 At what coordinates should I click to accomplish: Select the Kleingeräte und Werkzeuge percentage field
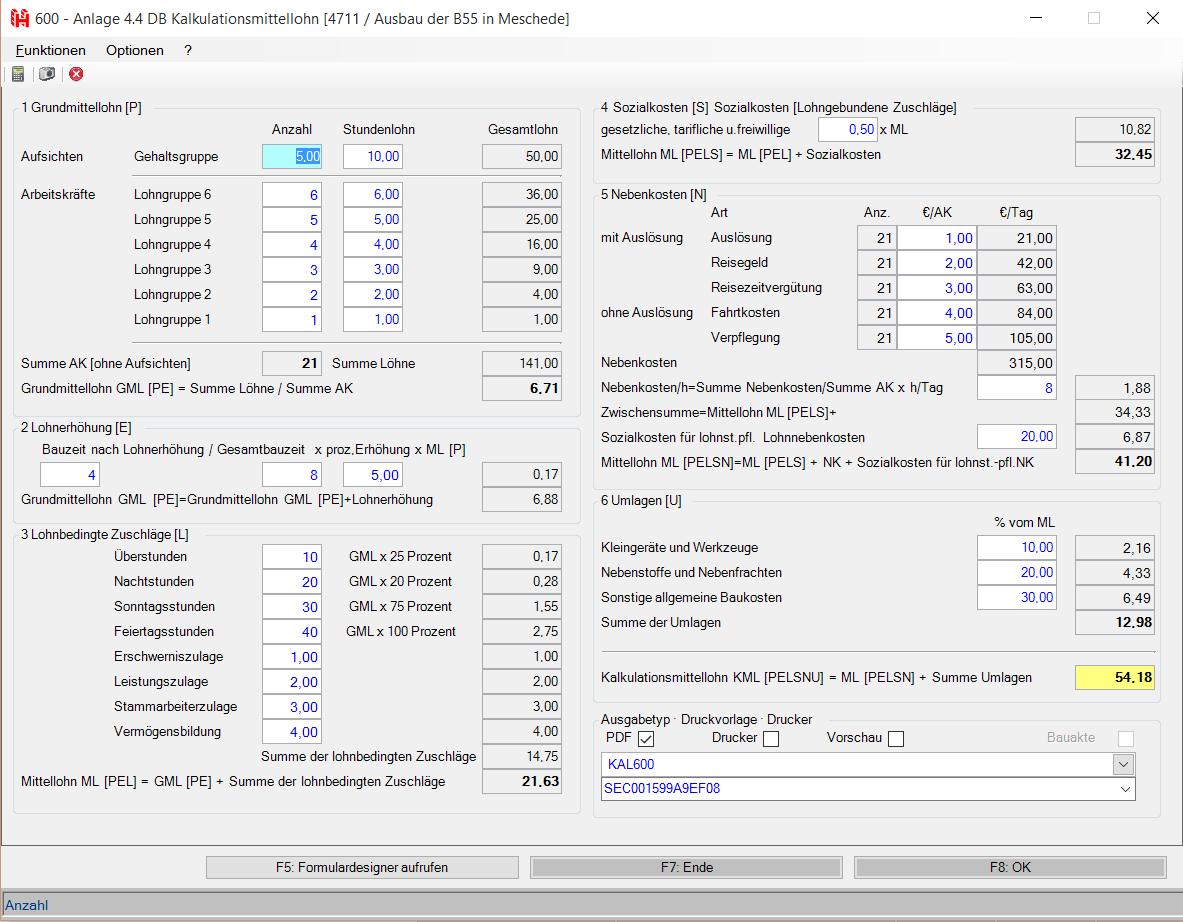click(1017, 547)
